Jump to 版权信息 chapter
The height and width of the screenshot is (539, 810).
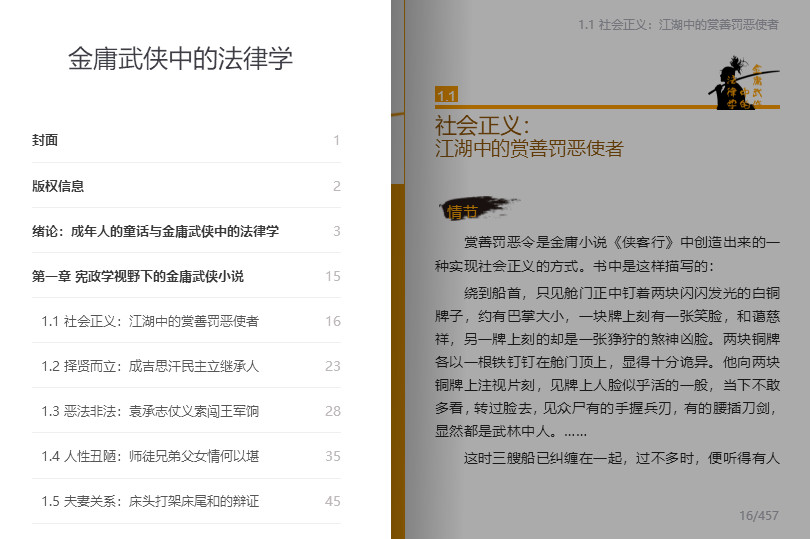(58, 186)
